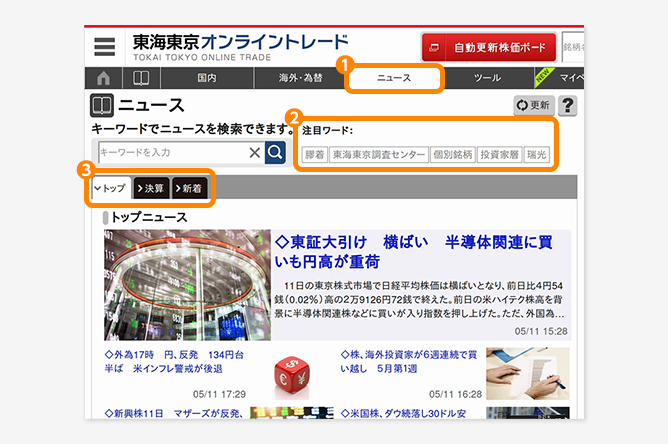
Task: Select the ツール menu
Action: (487, 78)
